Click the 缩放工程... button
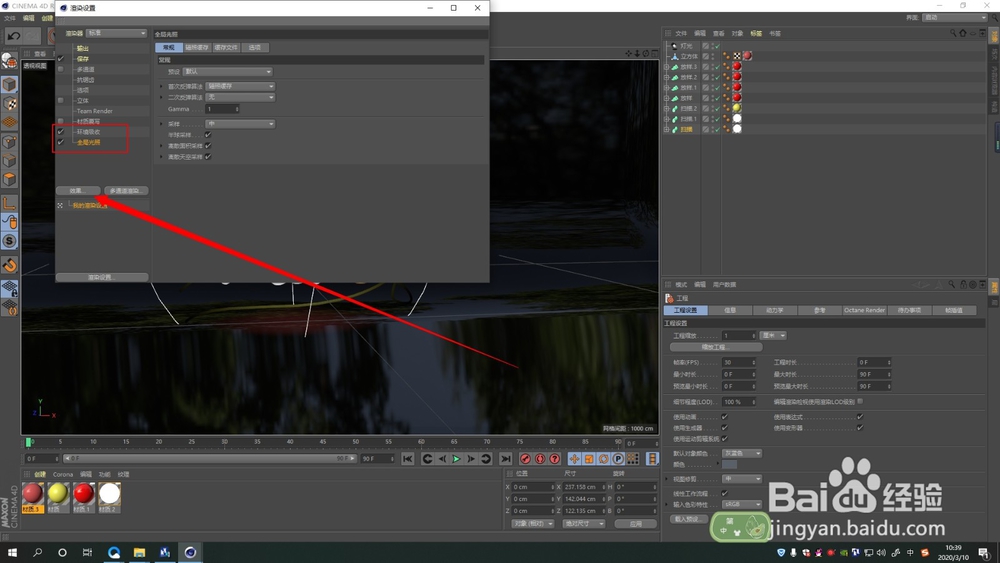 point(716,347)
